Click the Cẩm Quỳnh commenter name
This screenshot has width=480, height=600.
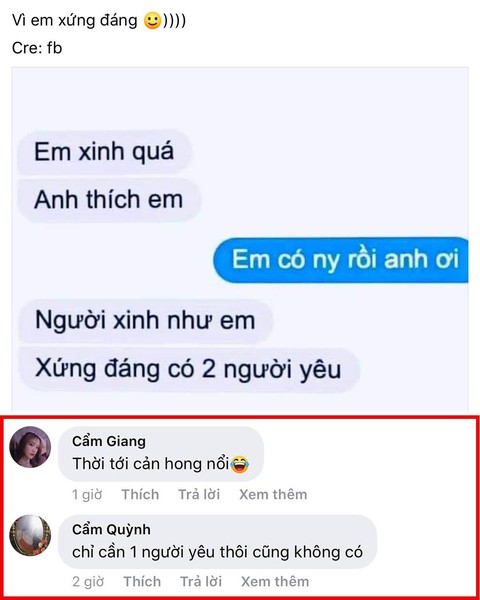pos(111,529)
